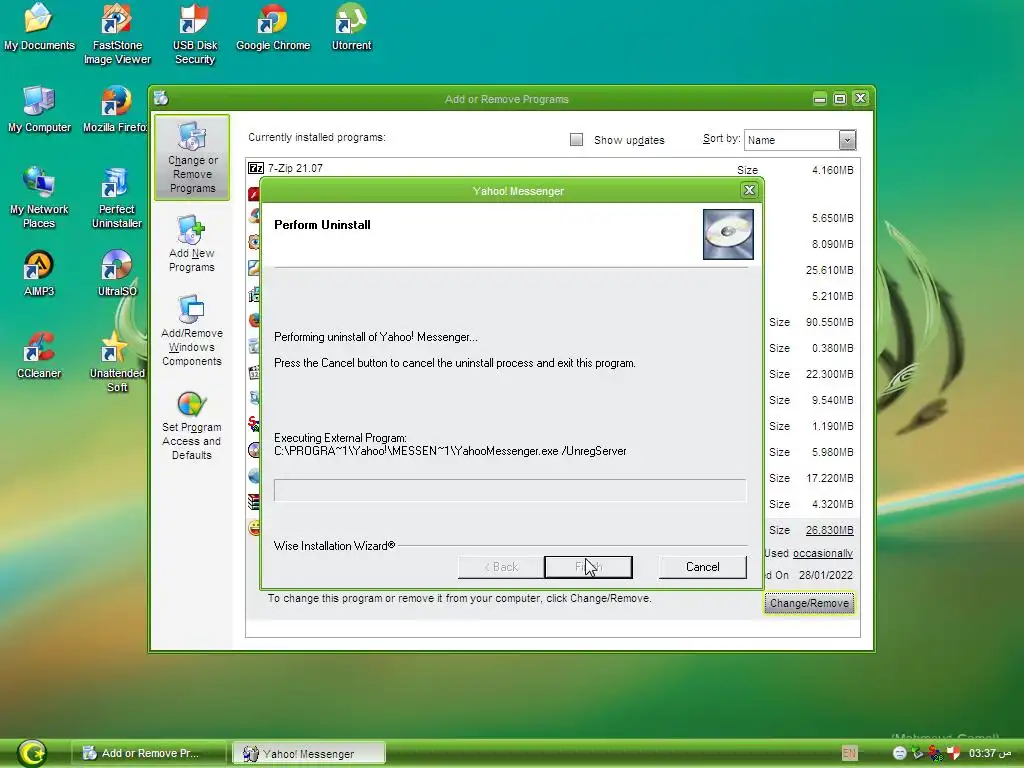Launch FastStone Image Viewer shortcut
1024x768 pixels.
point(117,34)
